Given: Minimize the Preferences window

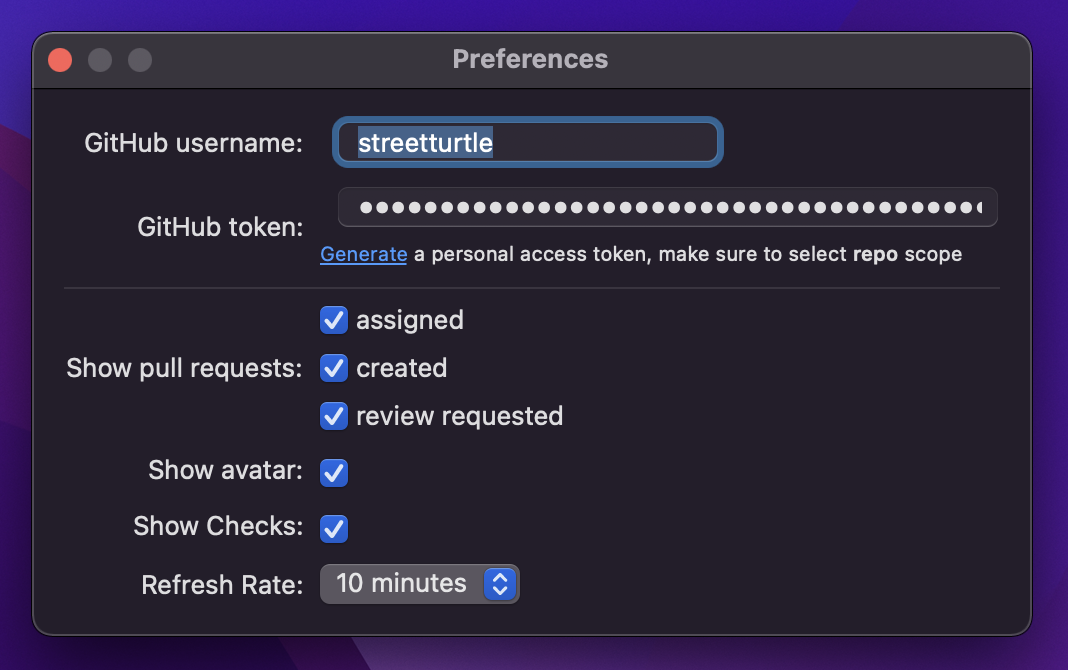Looking at the screenshot, I should click(100, 60).
